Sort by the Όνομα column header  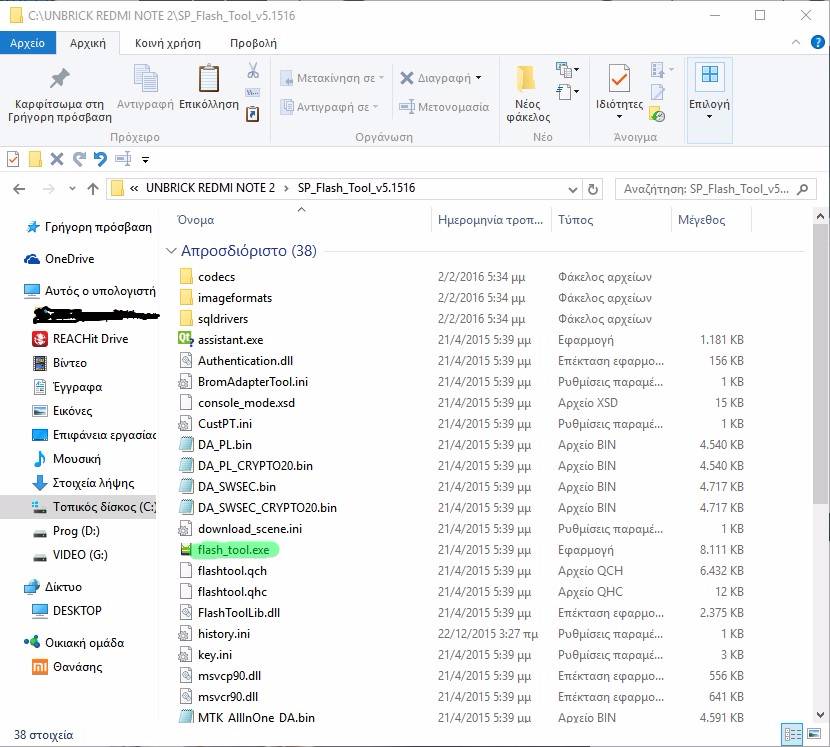point(196,220)
